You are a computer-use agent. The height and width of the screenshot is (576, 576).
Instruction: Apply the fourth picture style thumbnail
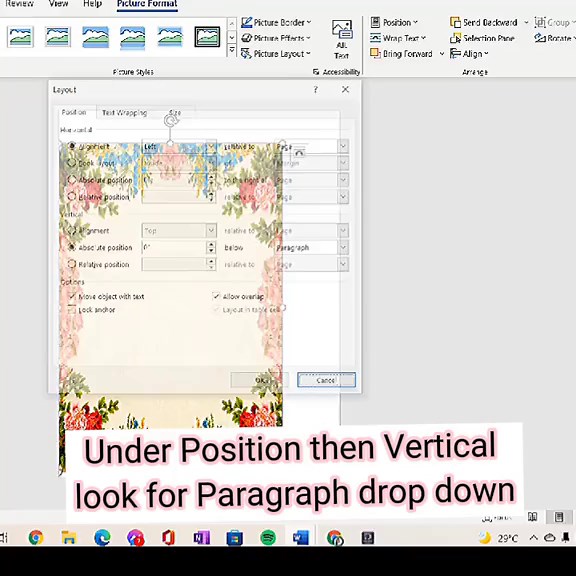pos(133,37)
